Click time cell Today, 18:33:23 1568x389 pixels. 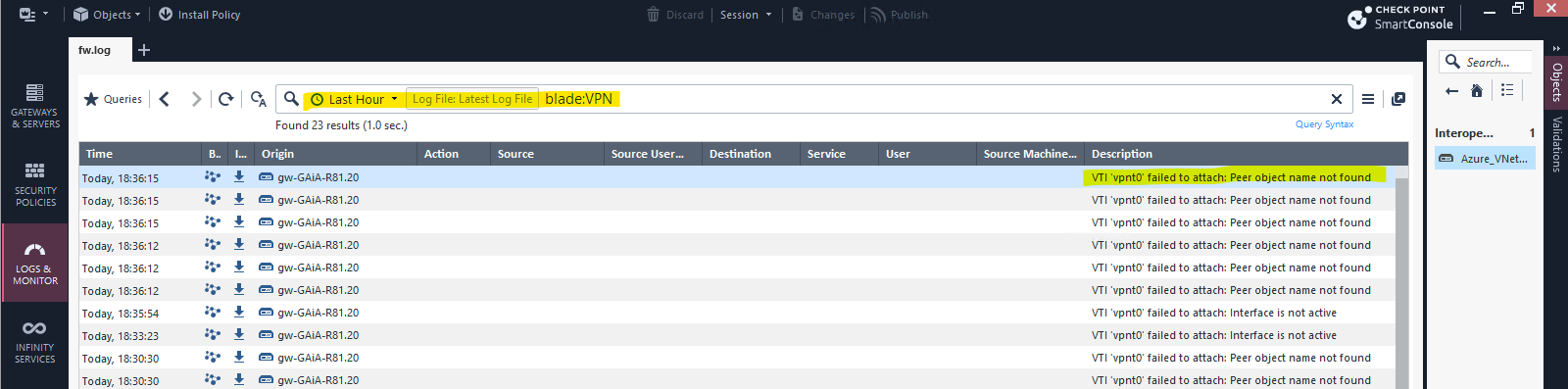121,335
